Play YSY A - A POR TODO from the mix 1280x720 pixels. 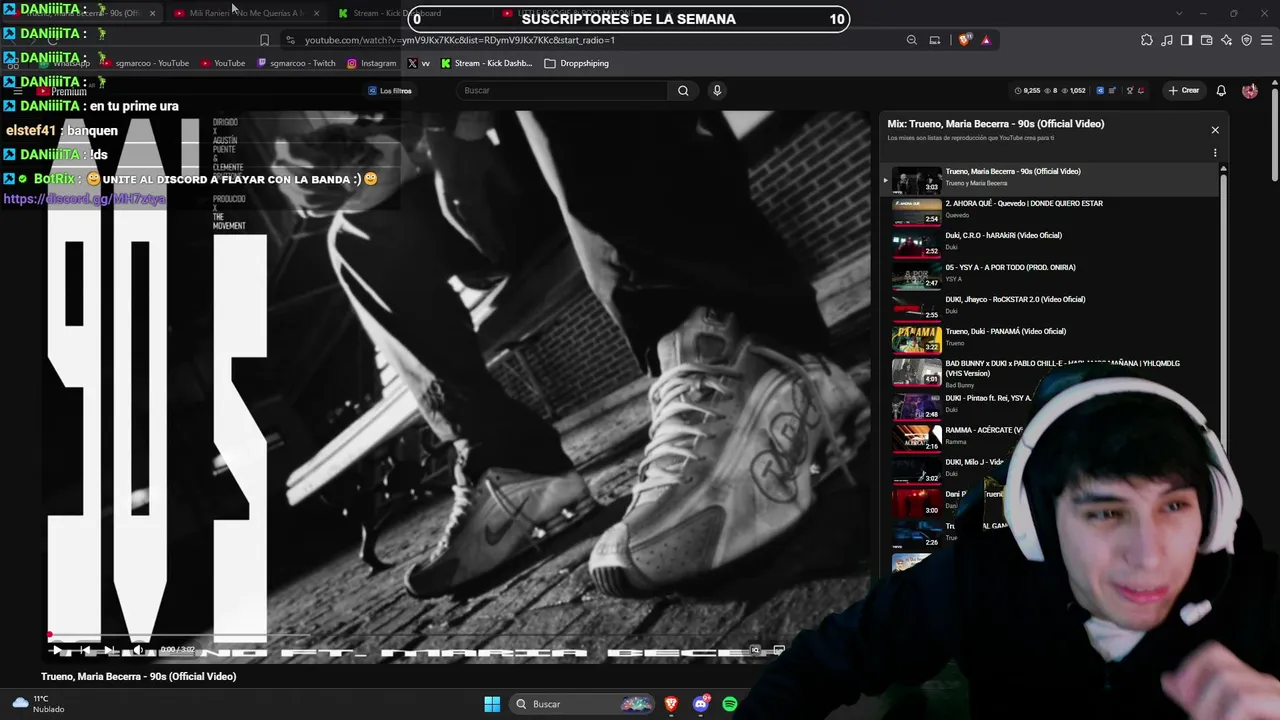(x=1050, y=277)
